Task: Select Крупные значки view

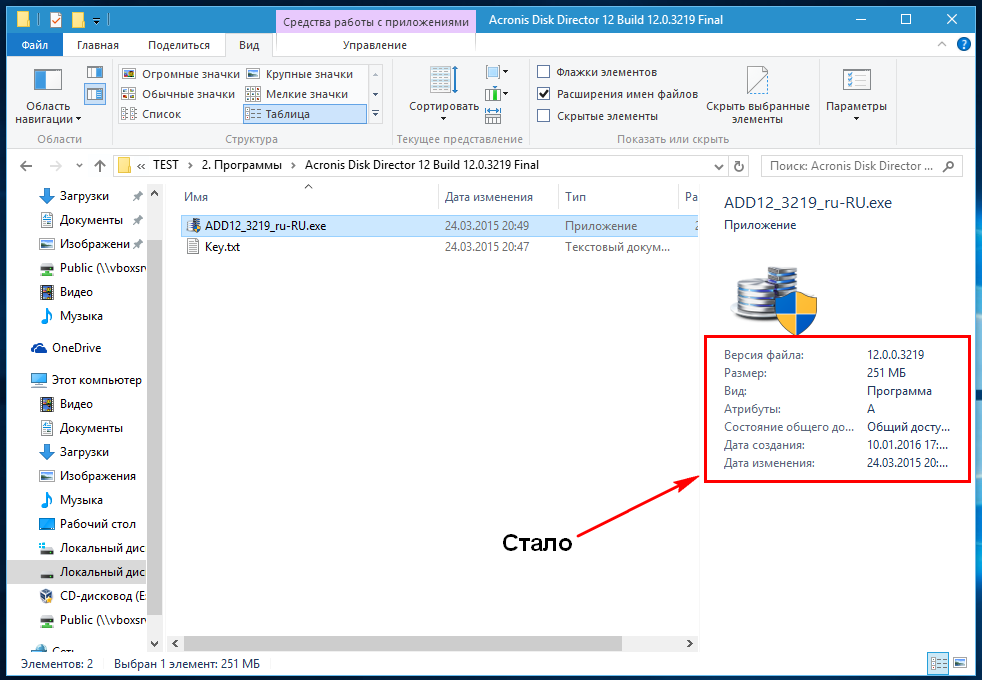Action: coord(300,74)
